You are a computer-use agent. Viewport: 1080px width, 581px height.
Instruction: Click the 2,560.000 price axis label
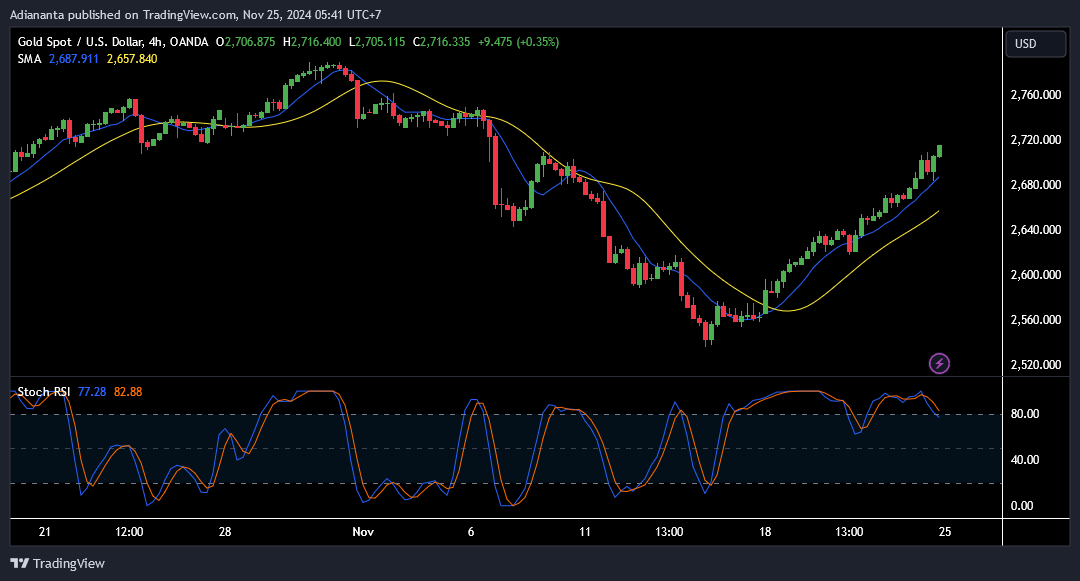1035,320
